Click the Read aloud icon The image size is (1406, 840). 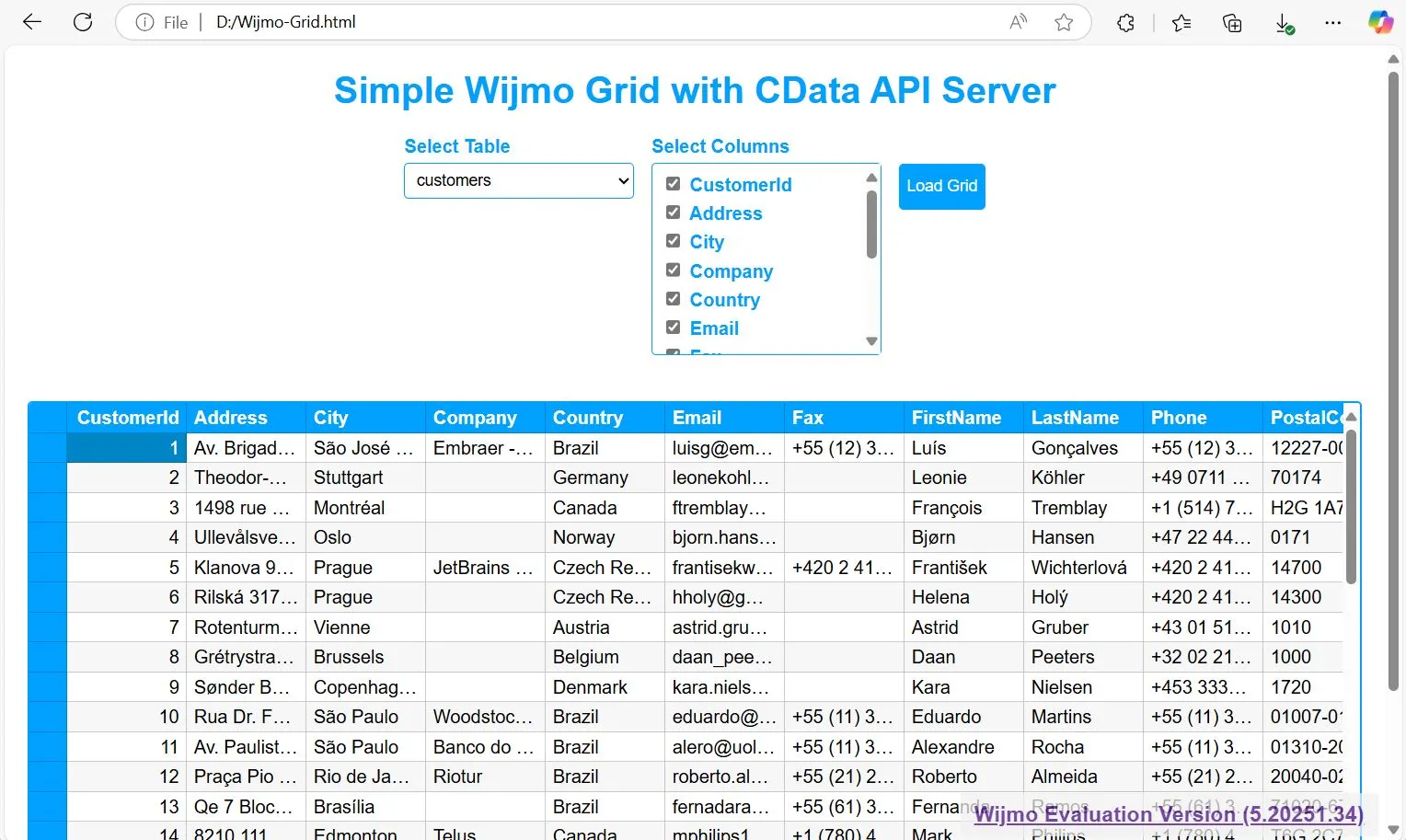(1018, 22)
